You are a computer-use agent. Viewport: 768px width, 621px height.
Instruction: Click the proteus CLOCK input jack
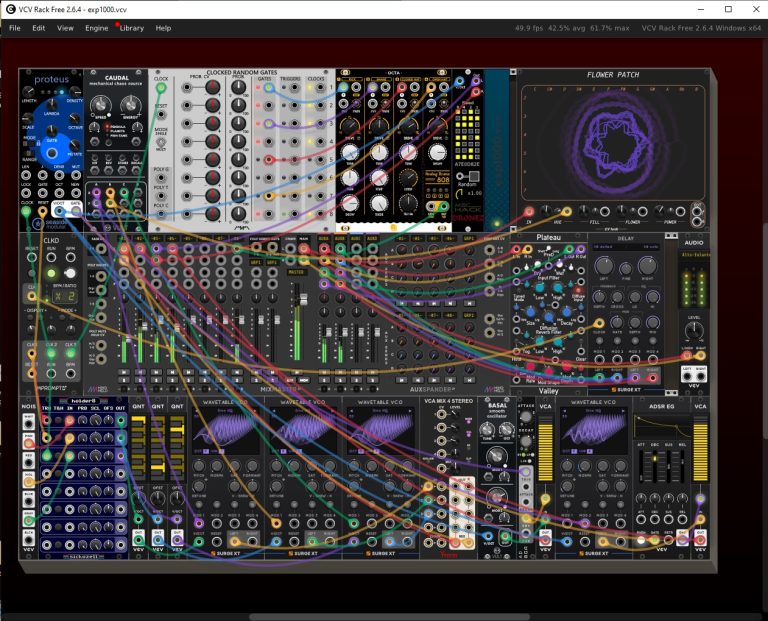tap(26, 211)
